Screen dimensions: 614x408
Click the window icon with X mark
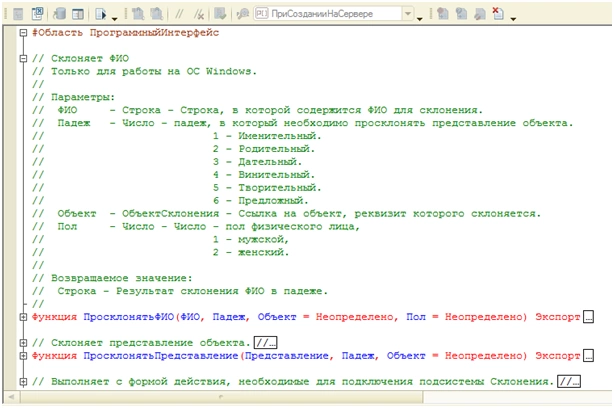38,13
